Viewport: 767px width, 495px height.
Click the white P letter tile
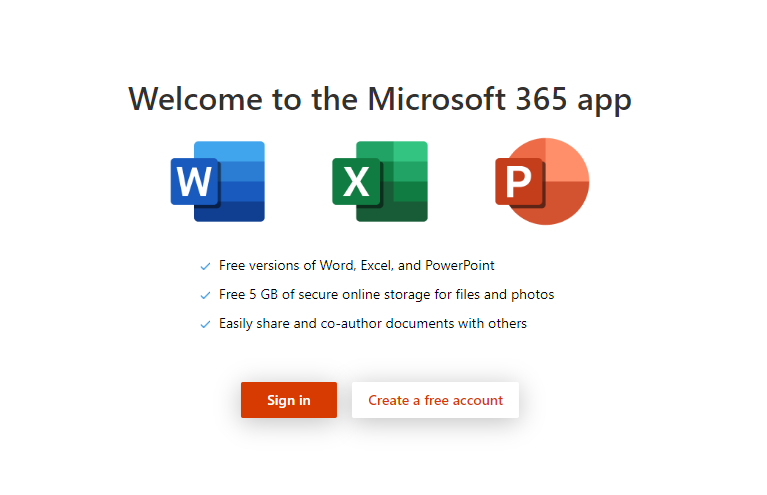[519, 181]
